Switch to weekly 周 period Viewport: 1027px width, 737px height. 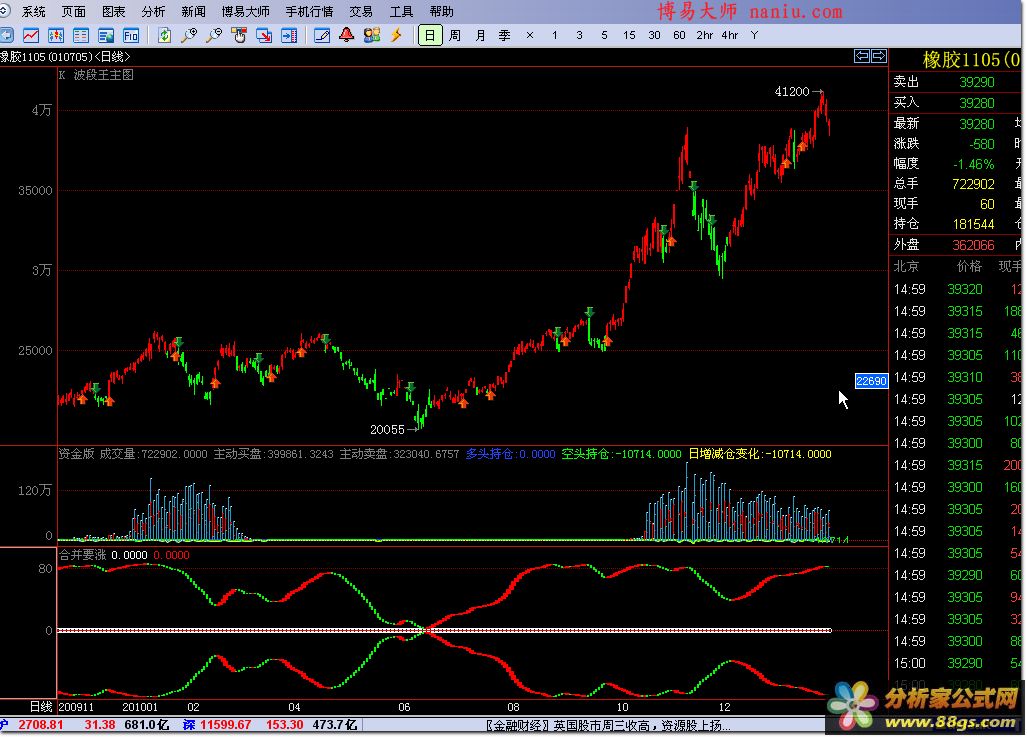point(455,35)
